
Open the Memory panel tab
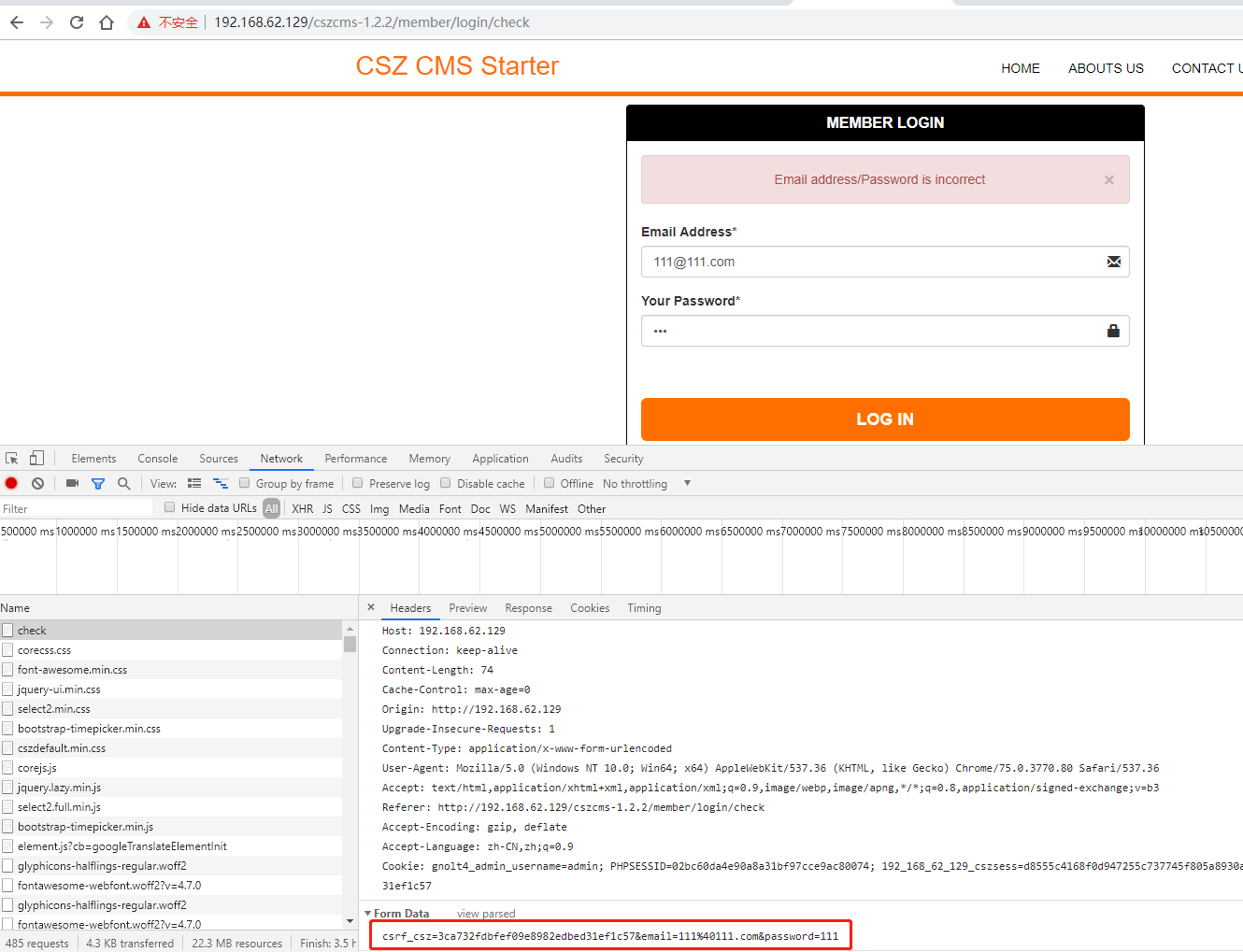click(x=429, y=459)
